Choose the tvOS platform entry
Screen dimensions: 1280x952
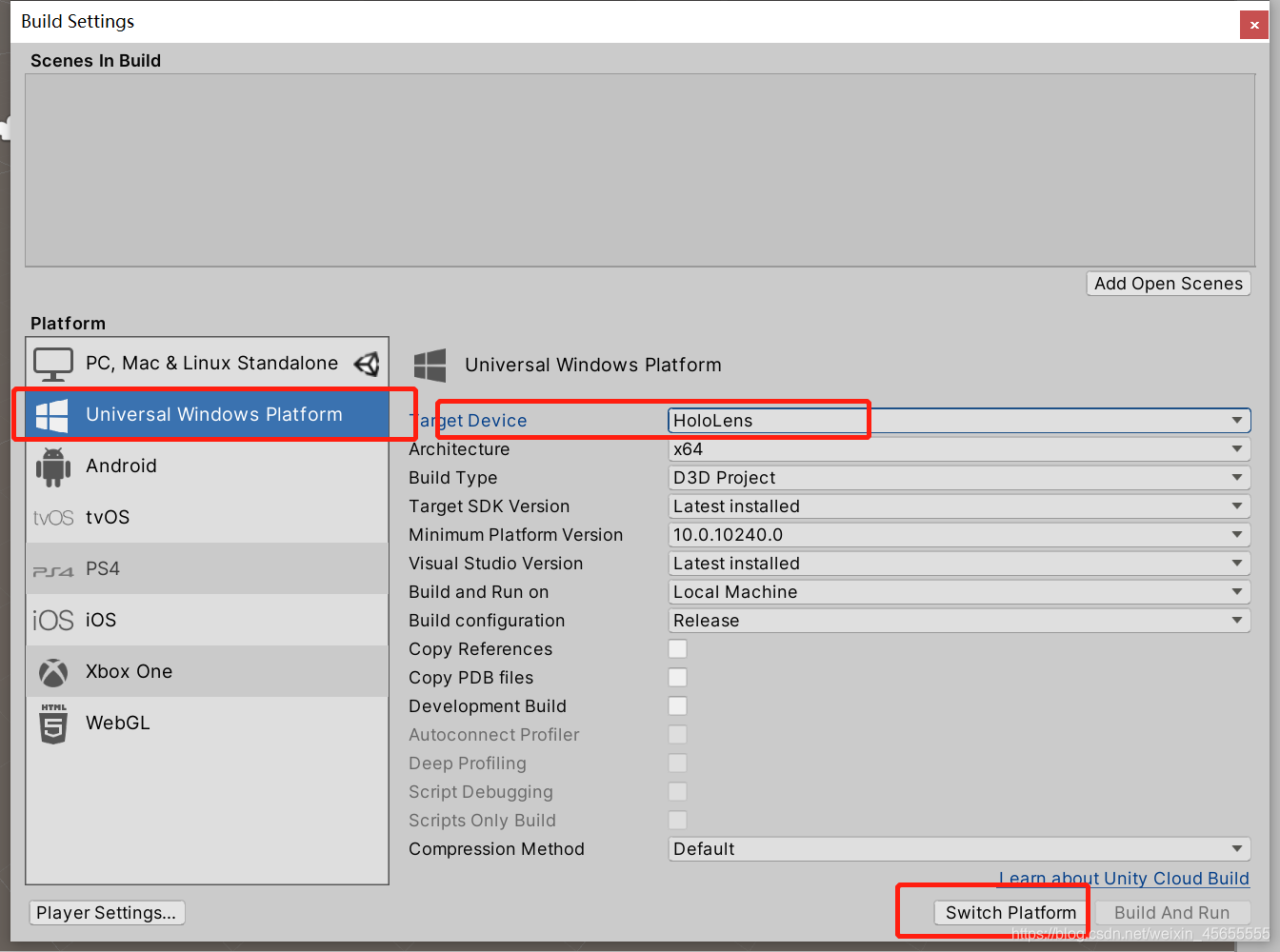coord(208,517)
